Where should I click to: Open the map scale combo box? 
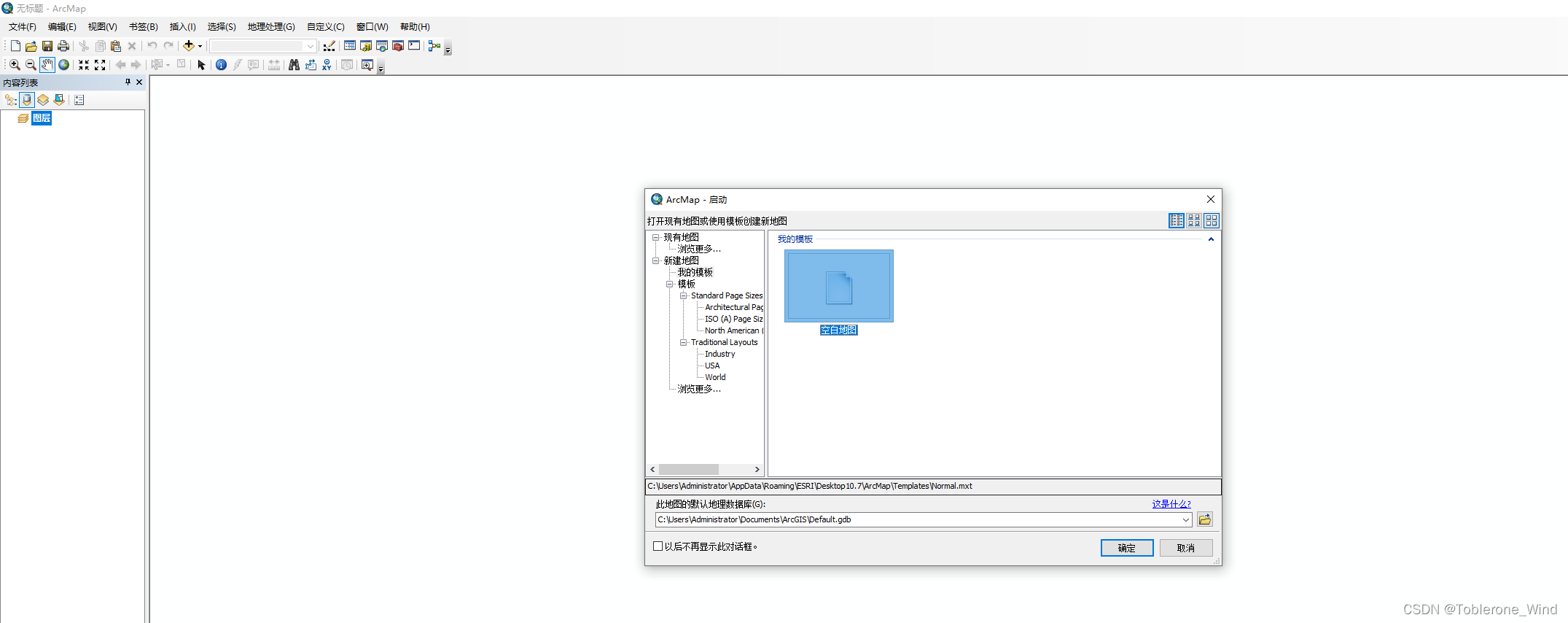tap(263, 46)
